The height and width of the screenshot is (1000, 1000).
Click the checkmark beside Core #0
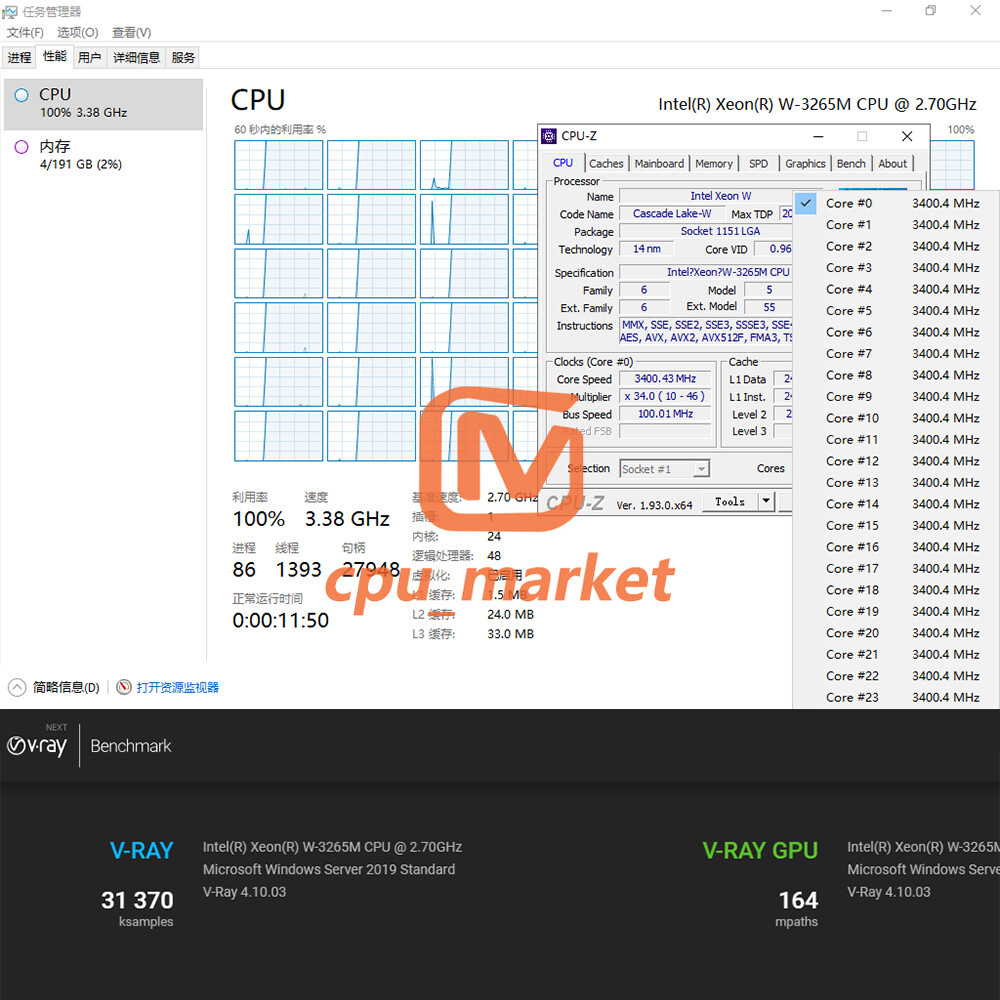click(x=806, y=203)
